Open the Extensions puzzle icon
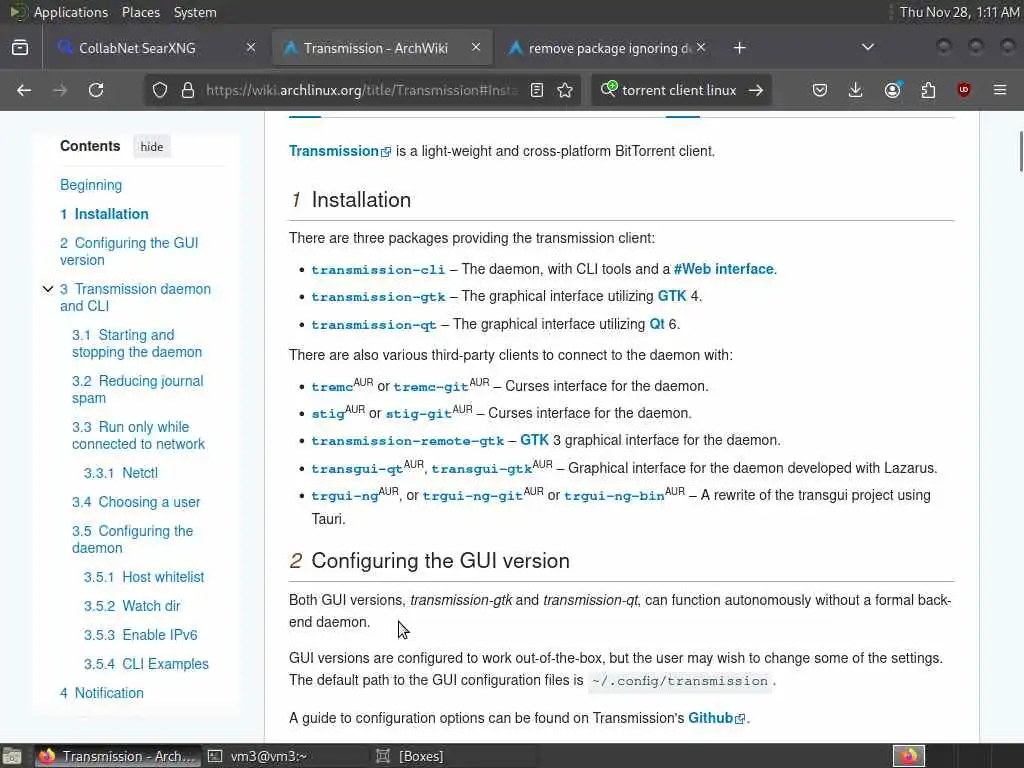1024x768 pixels. (928, 90)
